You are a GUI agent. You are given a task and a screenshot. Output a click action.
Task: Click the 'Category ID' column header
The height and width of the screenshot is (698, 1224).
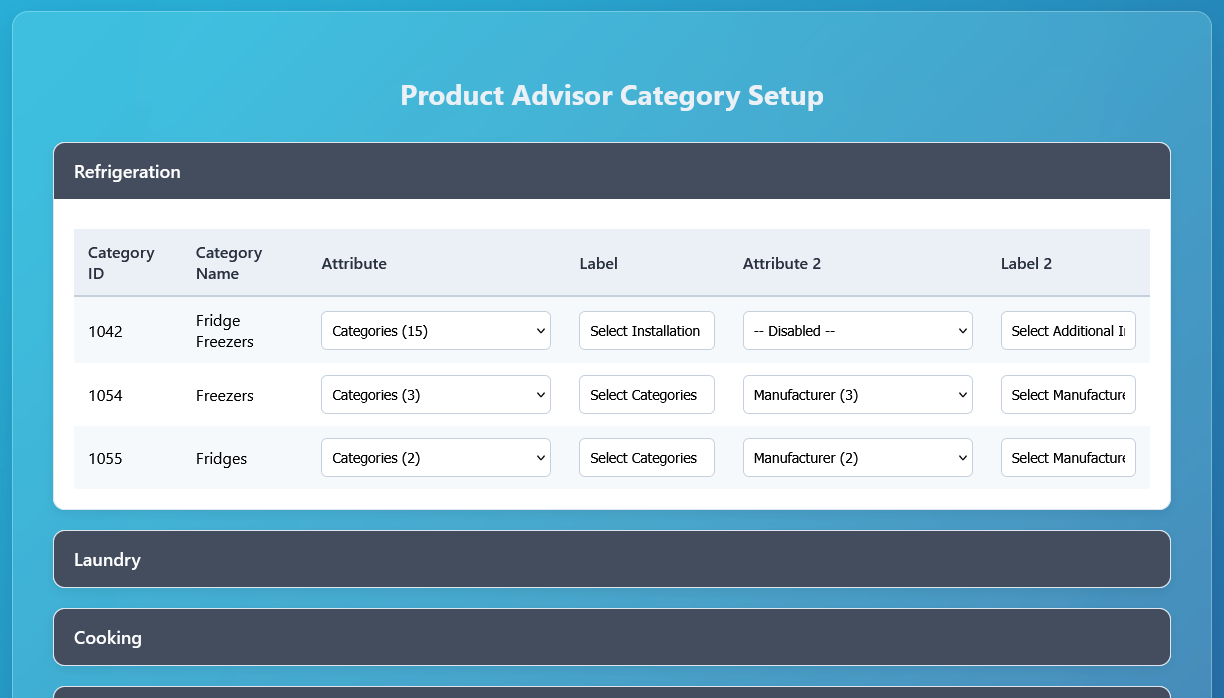pos(121,263)
